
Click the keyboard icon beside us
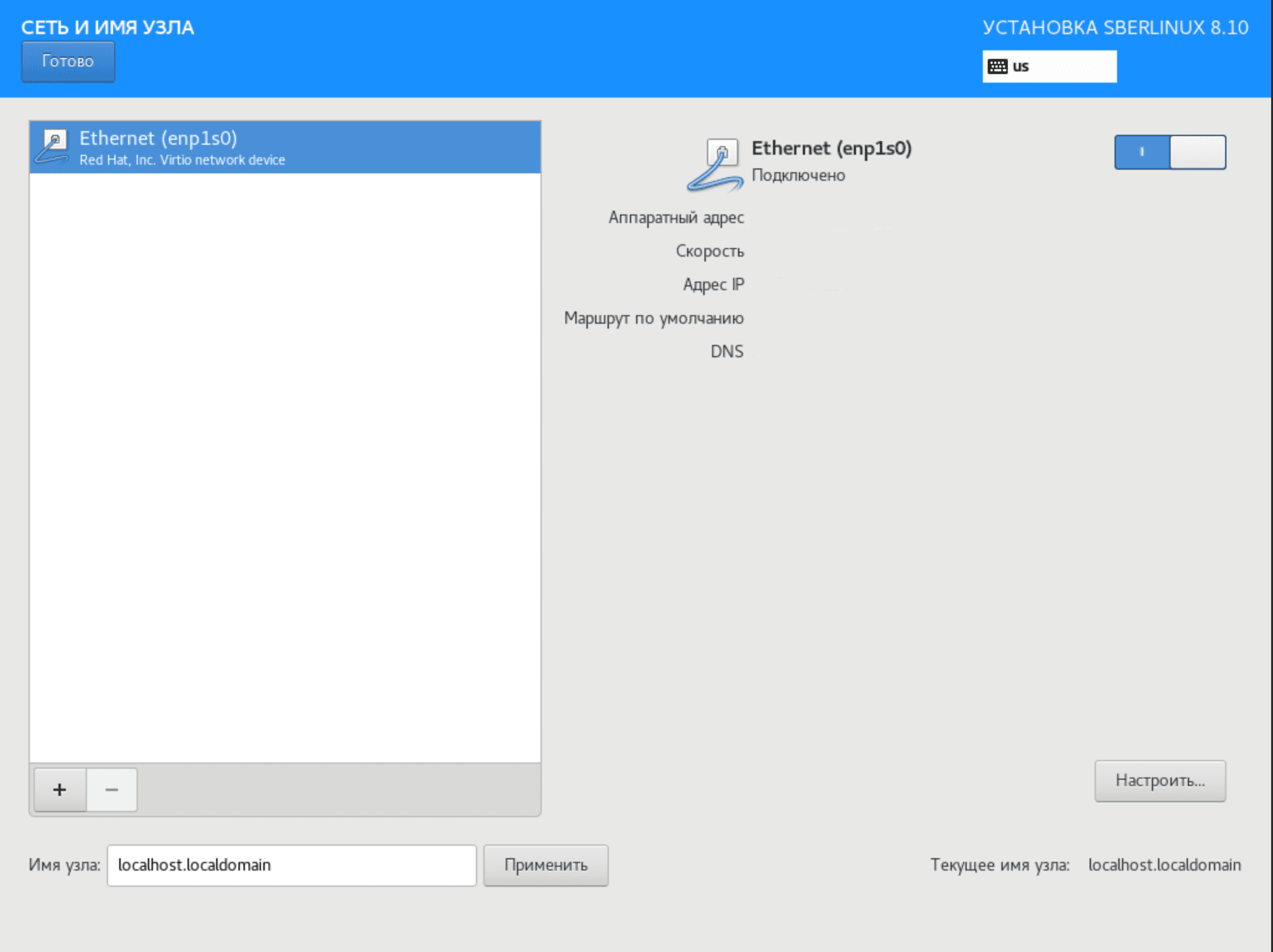(x=997, y=66)
